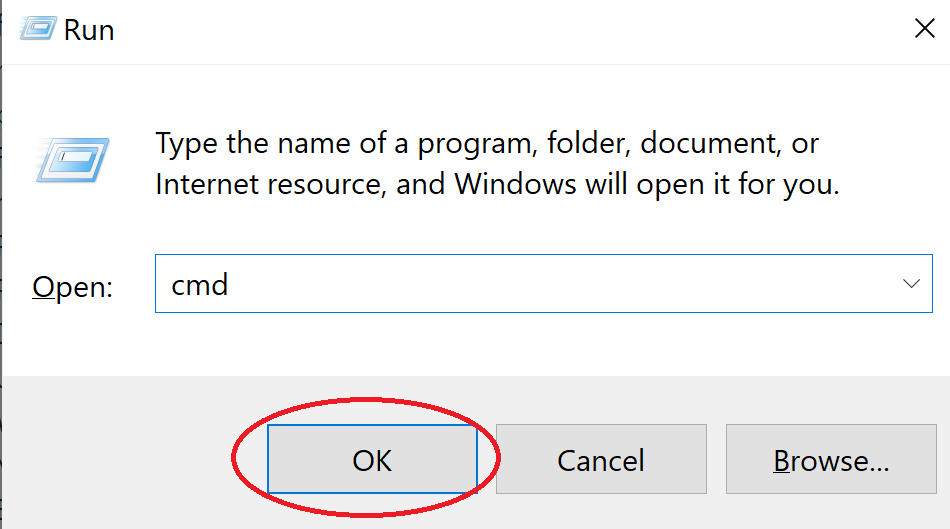Click the Run title text
Screen dimensions: 950x529
point(89,30)
